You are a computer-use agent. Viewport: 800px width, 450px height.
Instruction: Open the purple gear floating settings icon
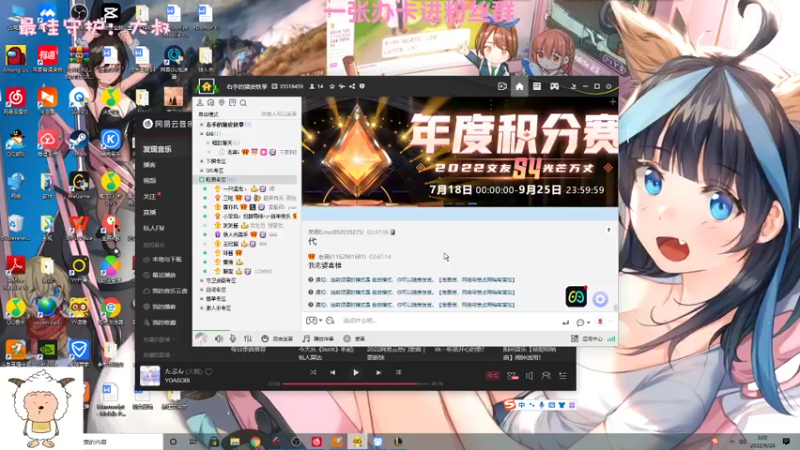pyautogui.click(x=600, y=299)
